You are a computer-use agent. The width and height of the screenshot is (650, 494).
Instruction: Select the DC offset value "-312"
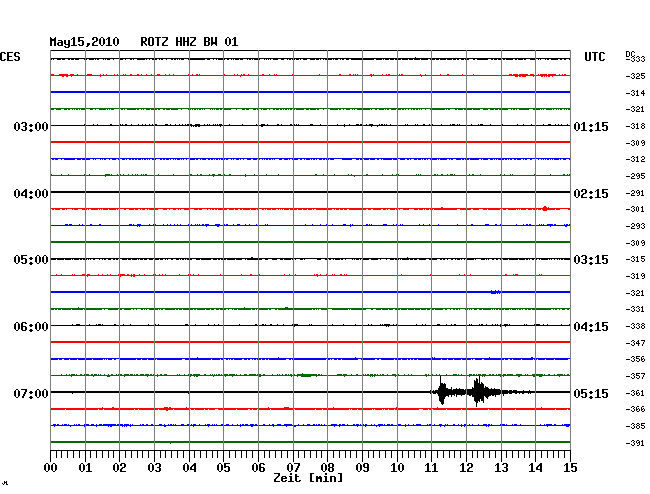coord(635,159)
